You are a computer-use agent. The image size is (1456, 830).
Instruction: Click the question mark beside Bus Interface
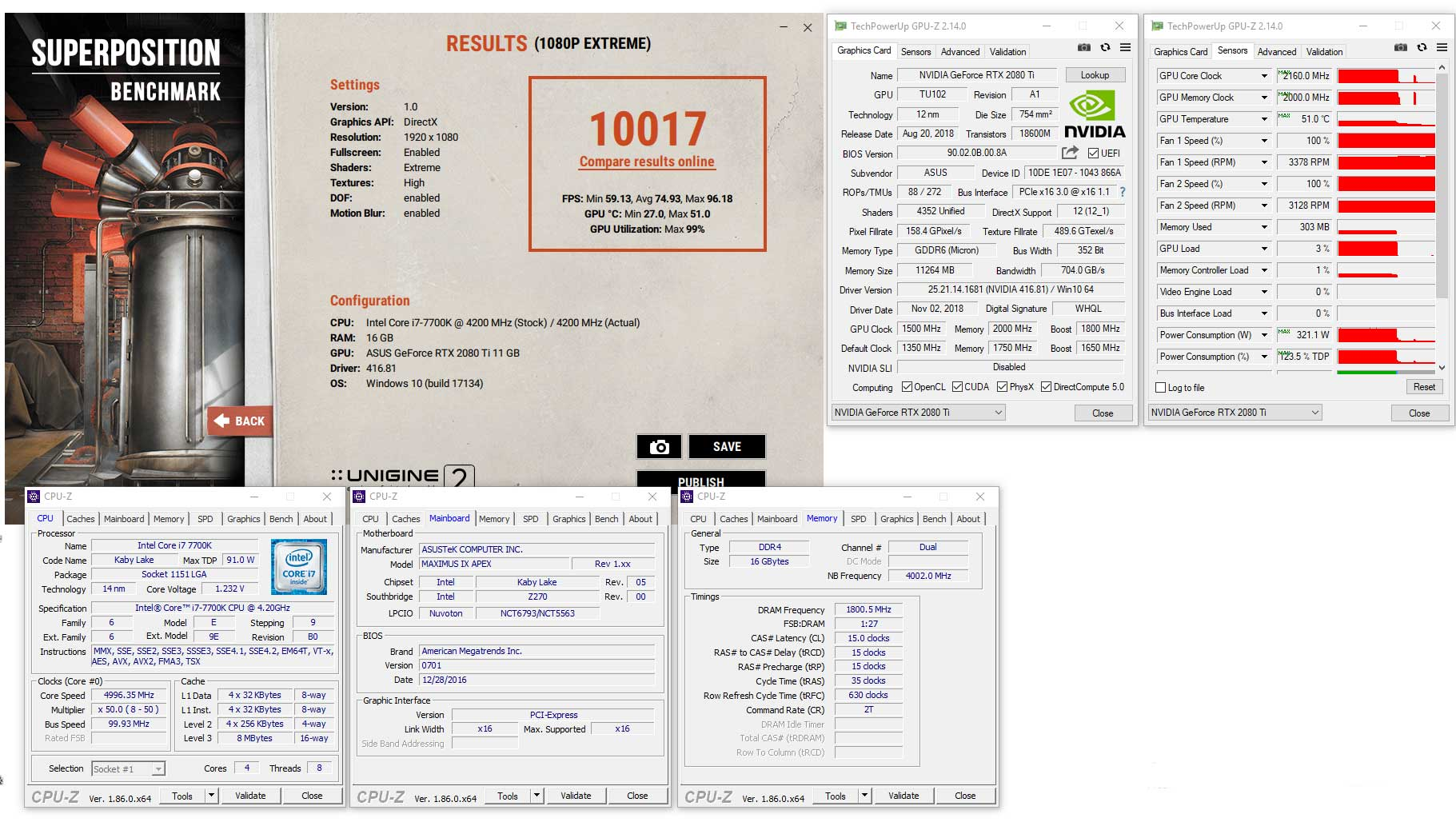pos(1121,192)
